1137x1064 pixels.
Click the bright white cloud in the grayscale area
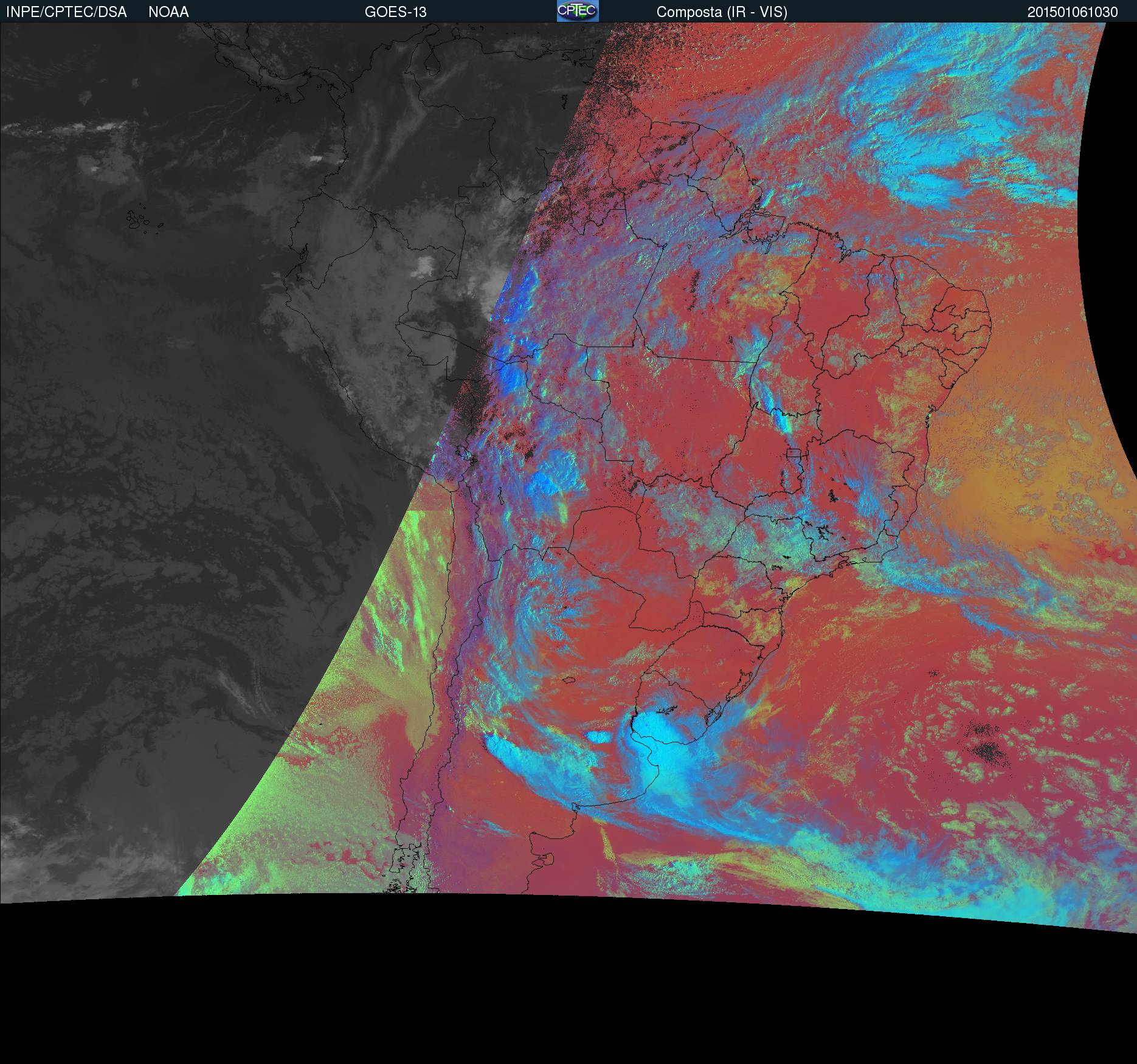click(x=424, y=265)
